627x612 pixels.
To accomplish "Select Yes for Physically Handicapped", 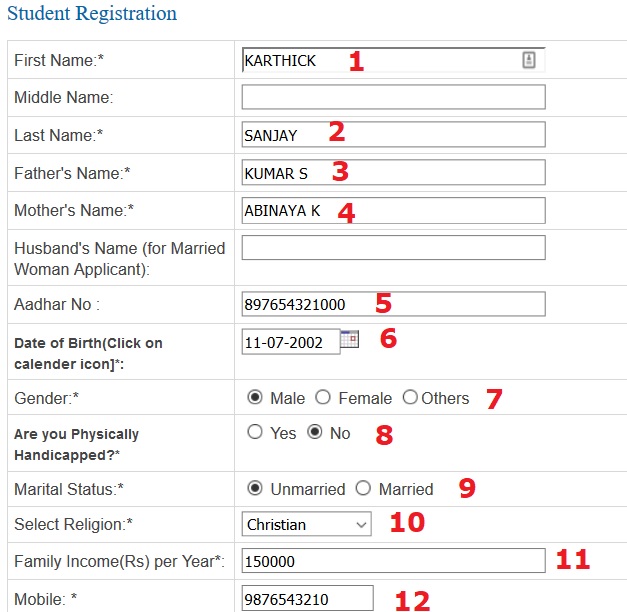I will [255, 432].
